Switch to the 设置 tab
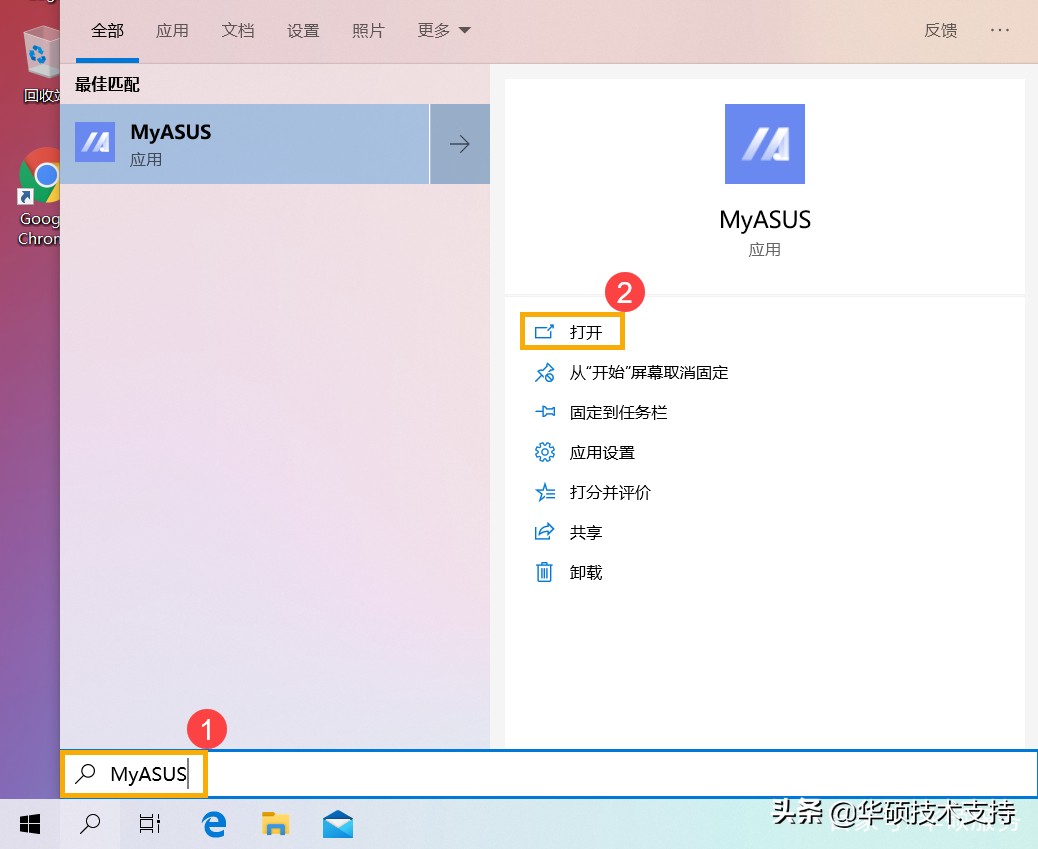 [x=302, y=30]
